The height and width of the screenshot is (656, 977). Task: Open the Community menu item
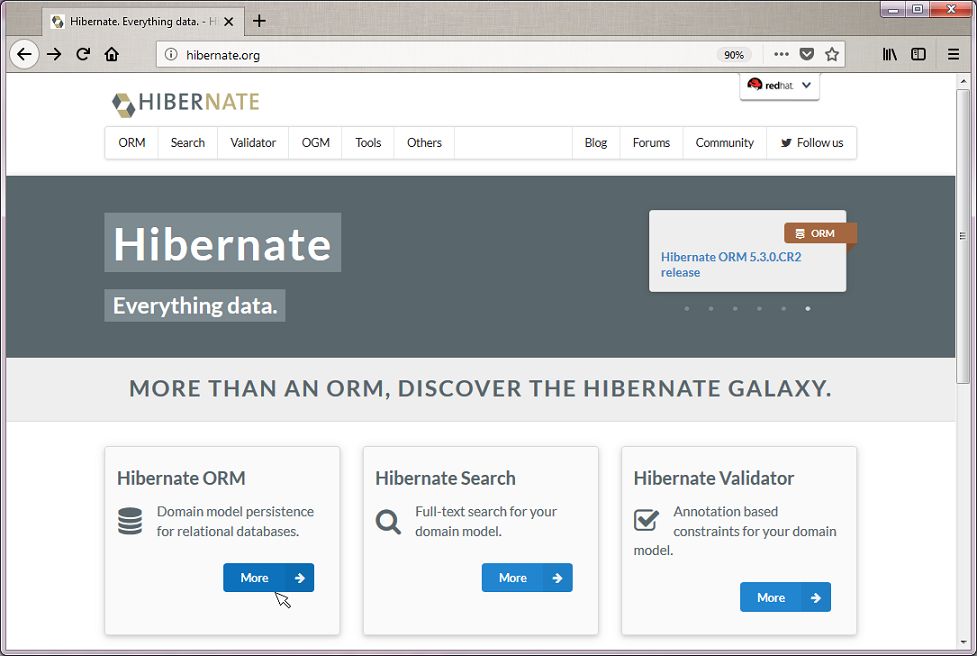pyautogui.click(x=725, y=143)
